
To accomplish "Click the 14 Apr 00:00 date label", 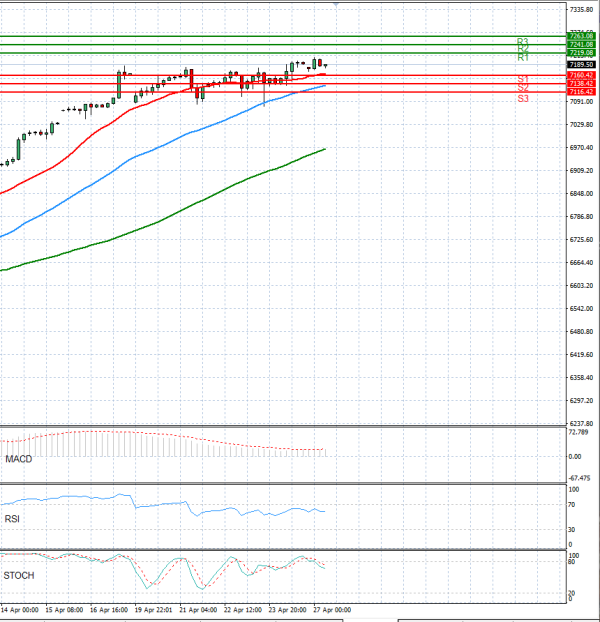I will point(20,608).
